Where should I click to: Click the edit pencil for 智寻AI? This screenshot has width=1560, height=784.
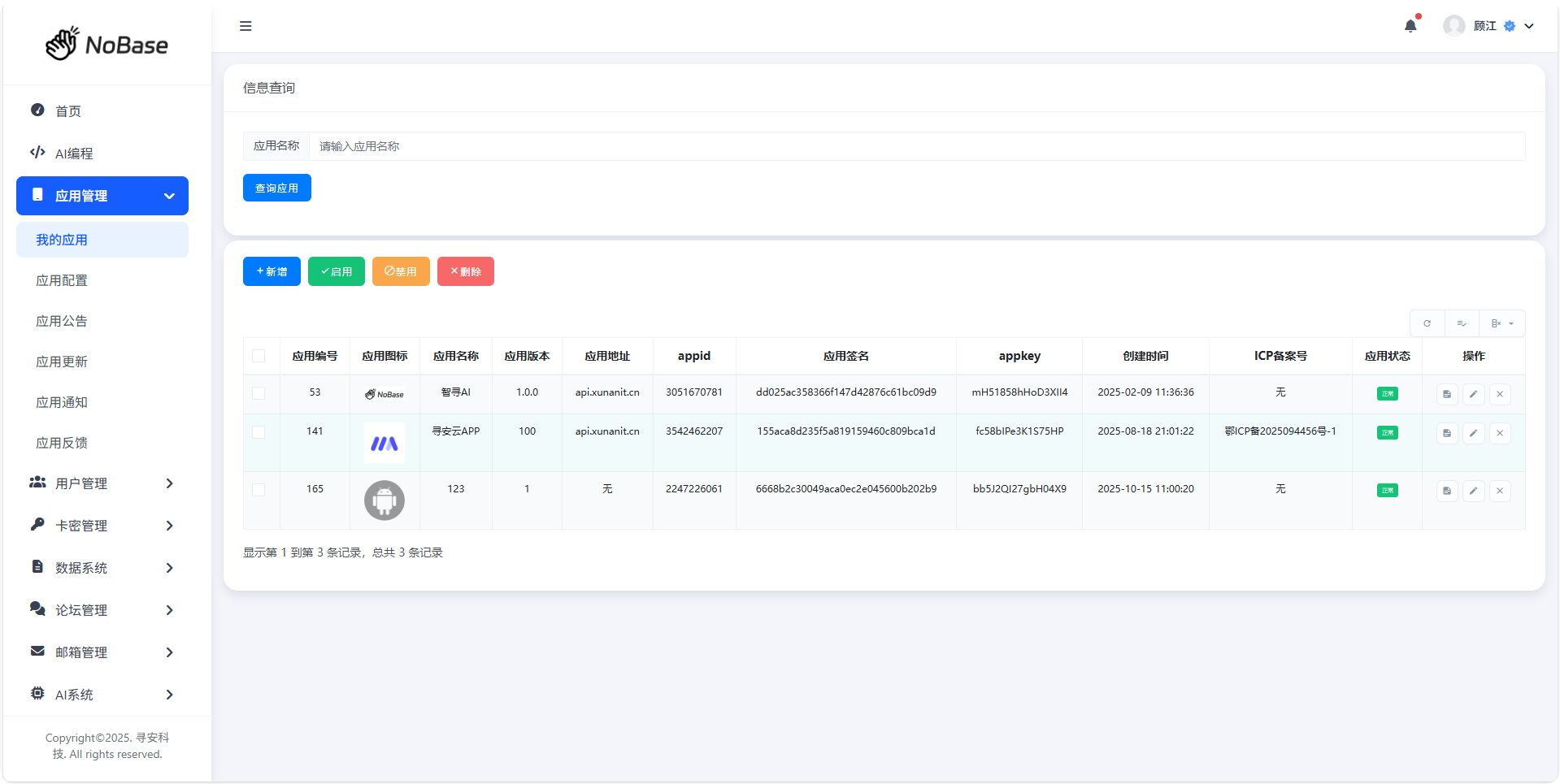coord(1473,394)
